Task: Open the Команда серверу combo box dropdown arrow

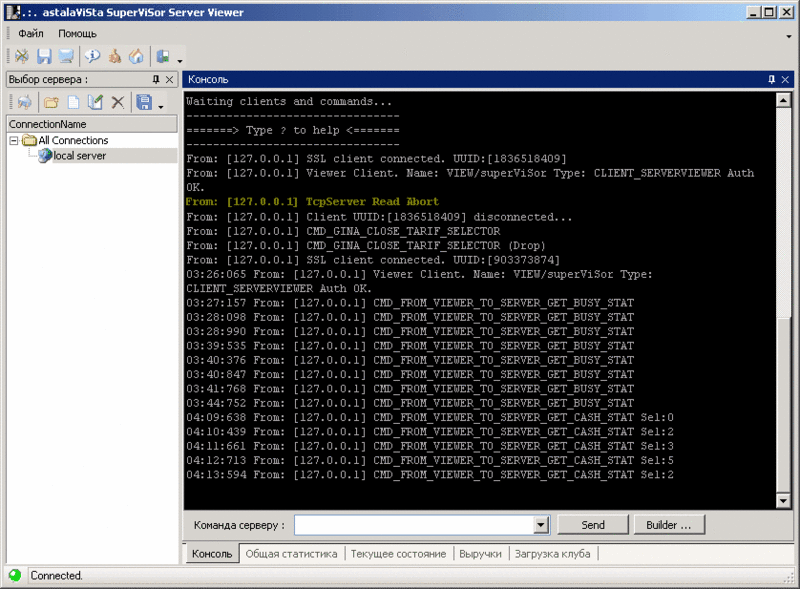Action: point(541,525)
